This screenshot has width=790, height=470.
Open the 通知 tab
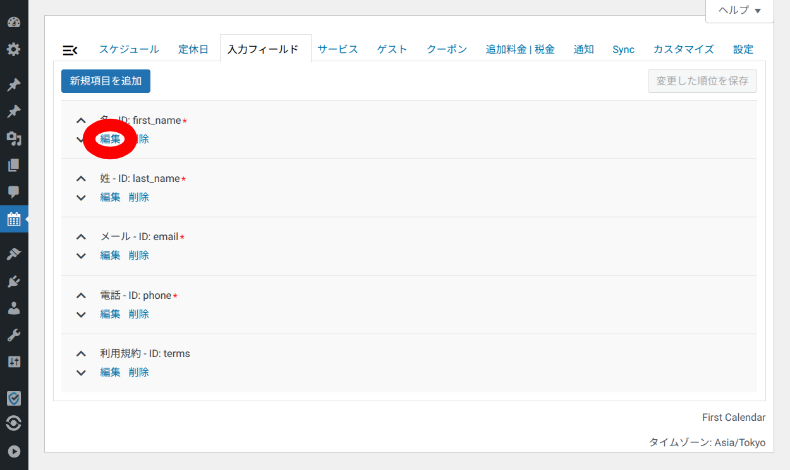[583, 49]
